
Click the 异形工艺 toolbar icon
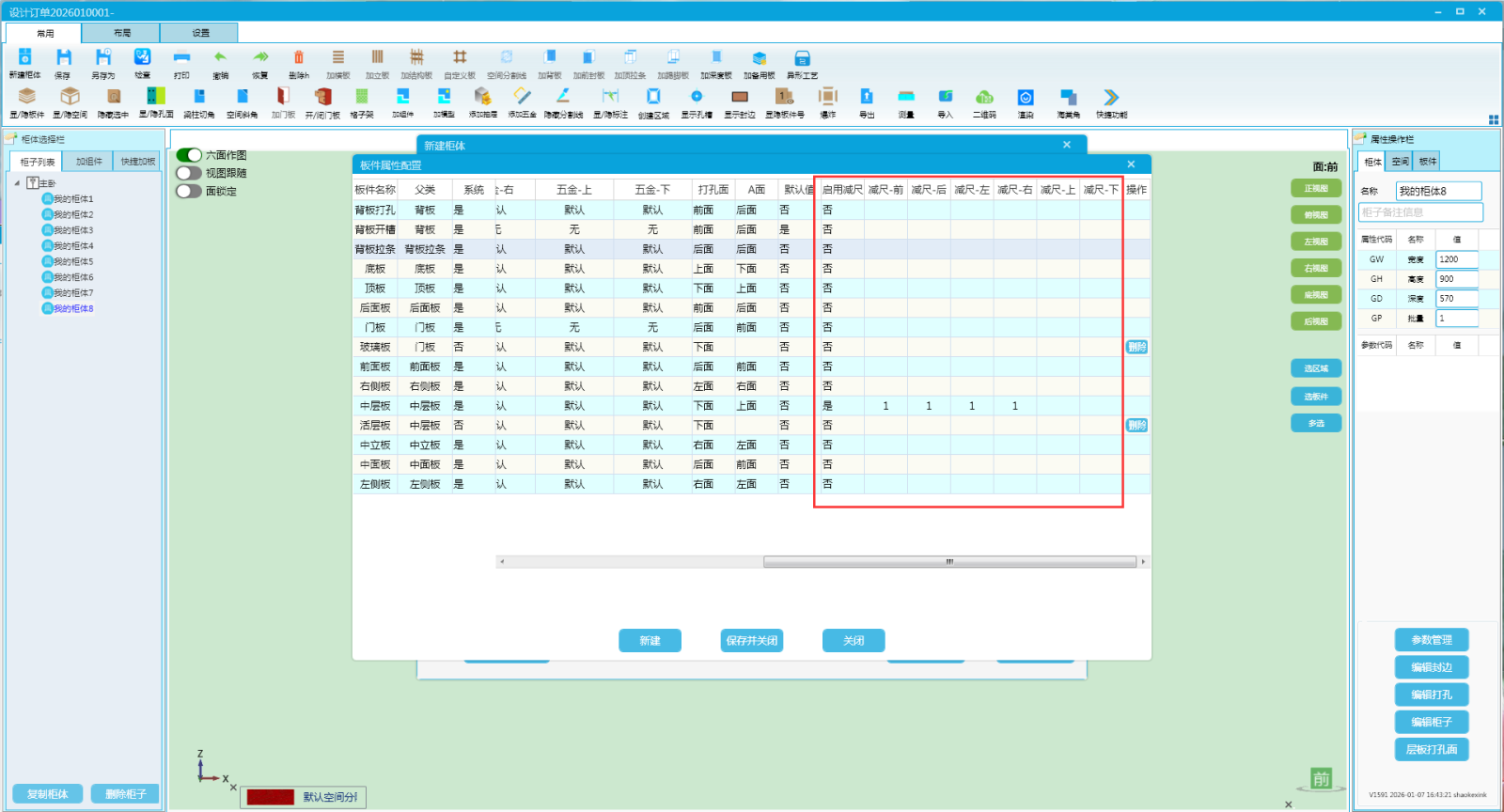tap(802, 62)
